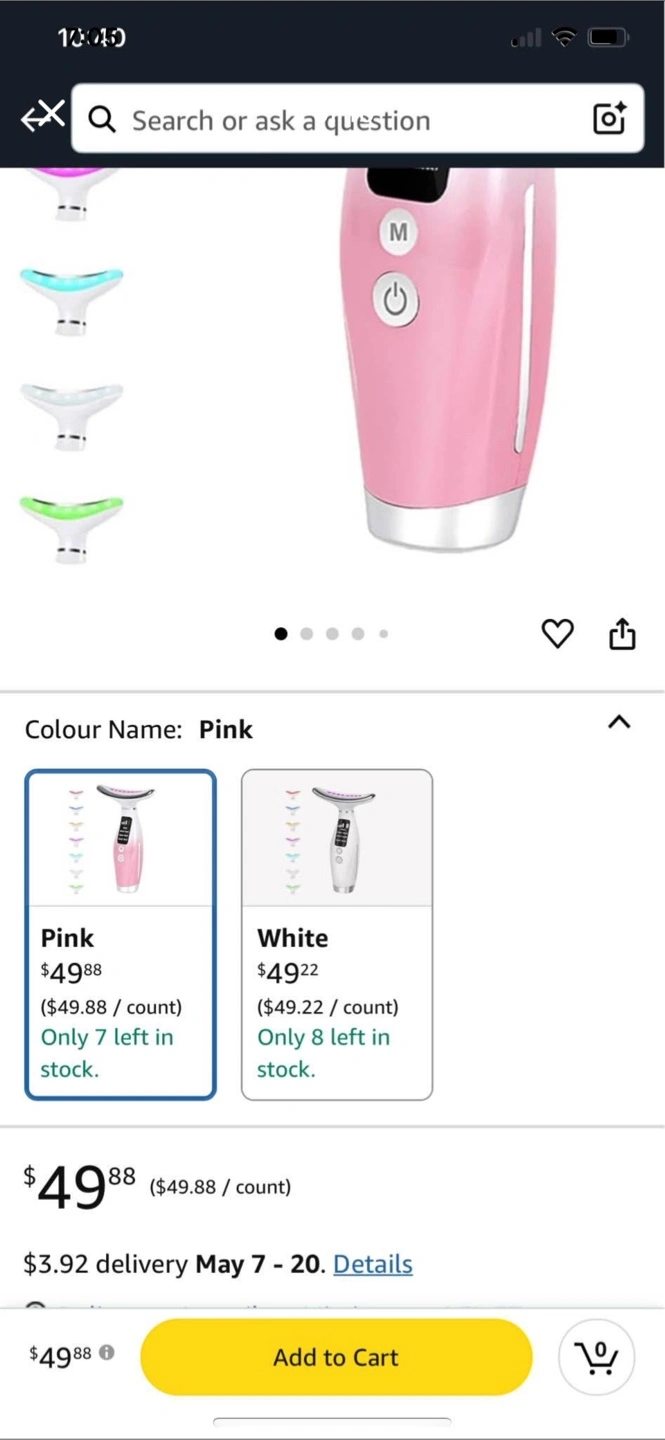Viewport: 665px width, 1440px height.
Task: Open the shopping cart icon
Action: point(597,1357)
